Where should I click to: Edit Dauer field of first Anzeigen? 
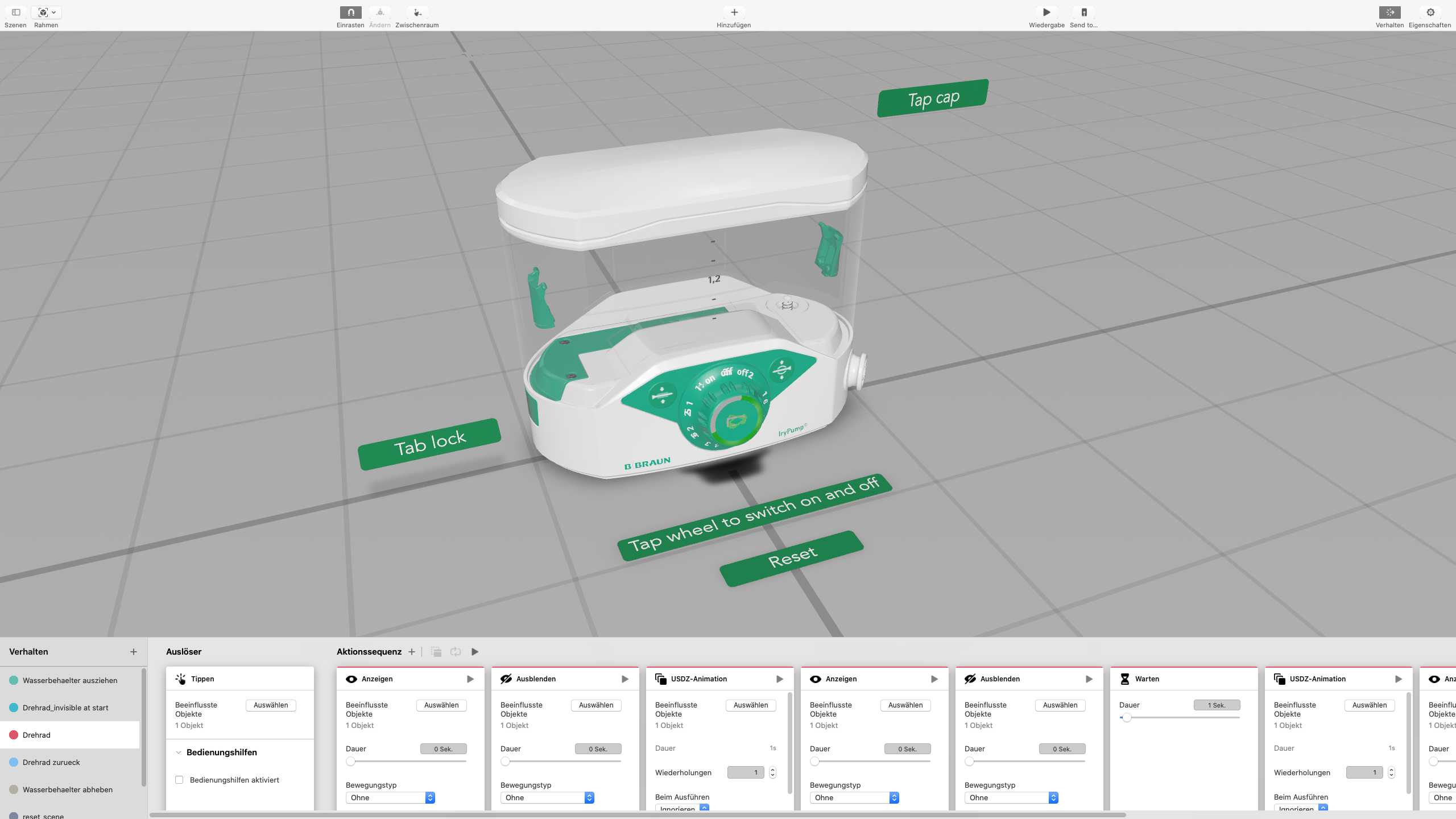pyautogui.click(x=443, y=749)
